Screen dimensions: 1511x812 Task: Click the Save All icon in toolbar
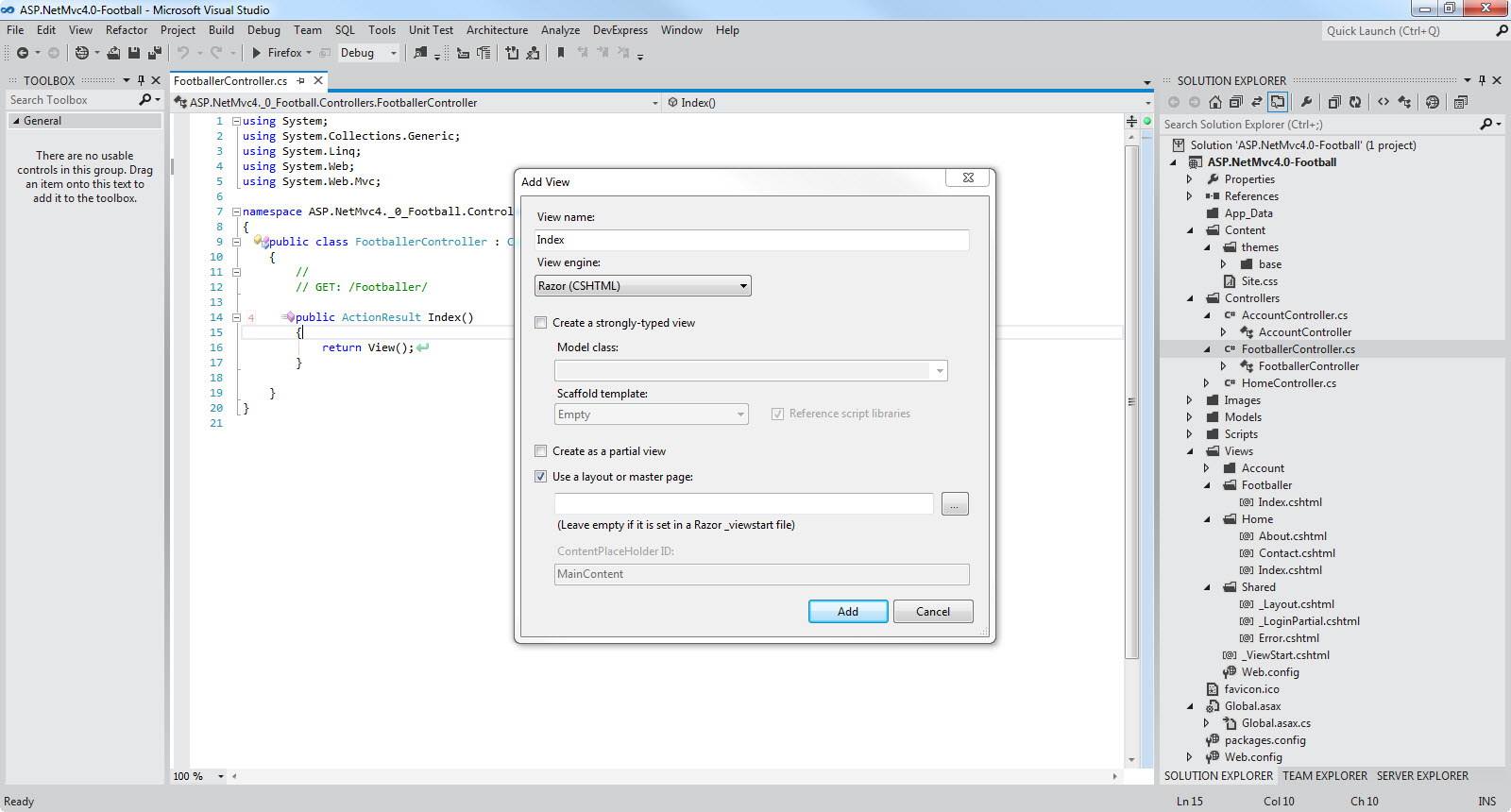[154, 53]
